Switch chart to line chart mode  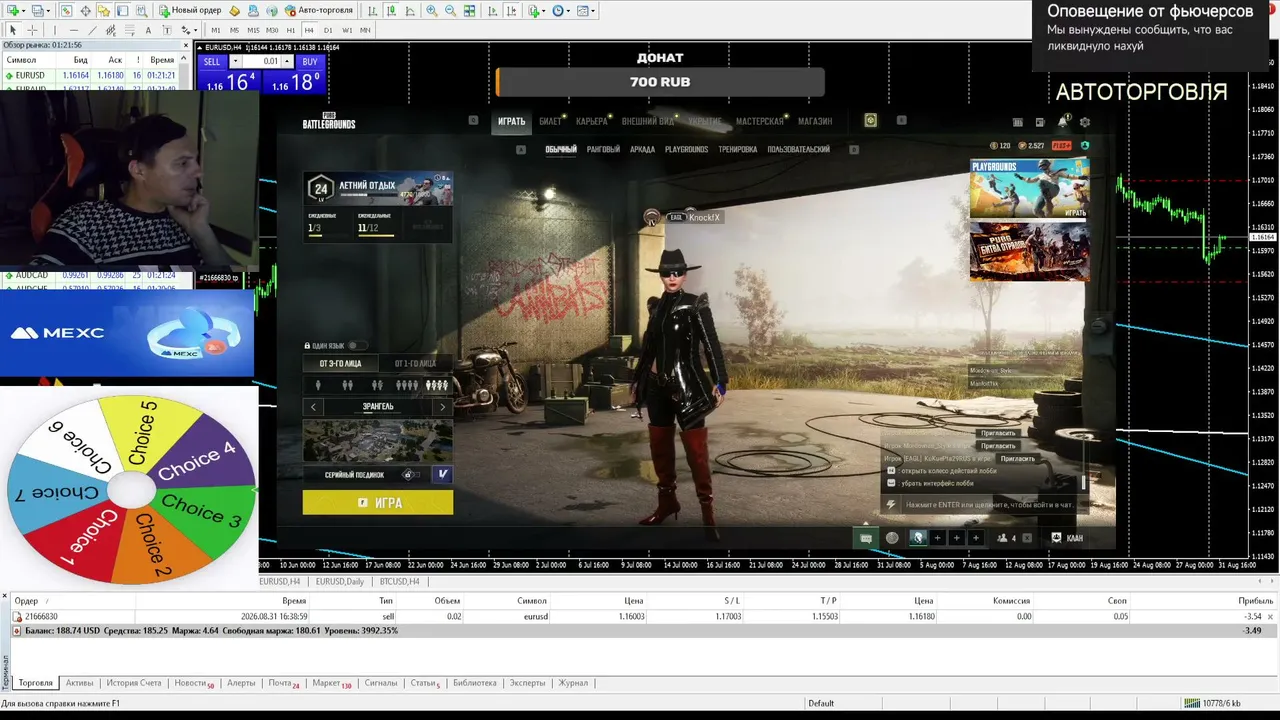(410, 11)
